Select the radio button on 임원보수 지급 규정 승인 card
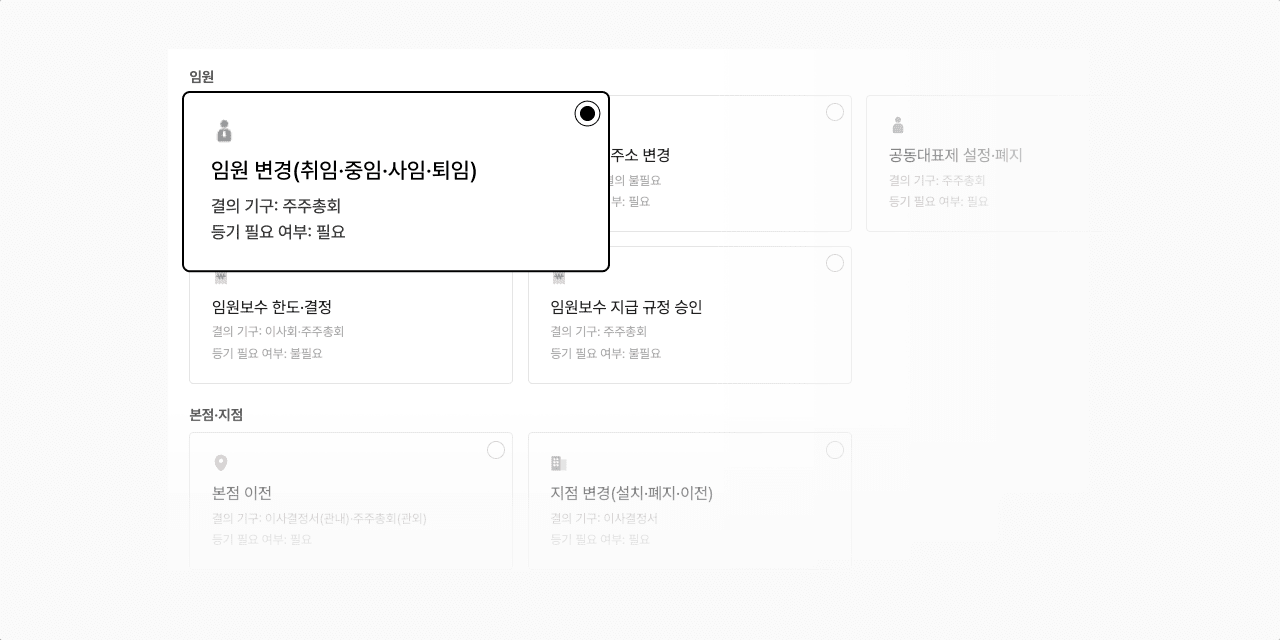 pyautogui.click(x=836, y=263)
